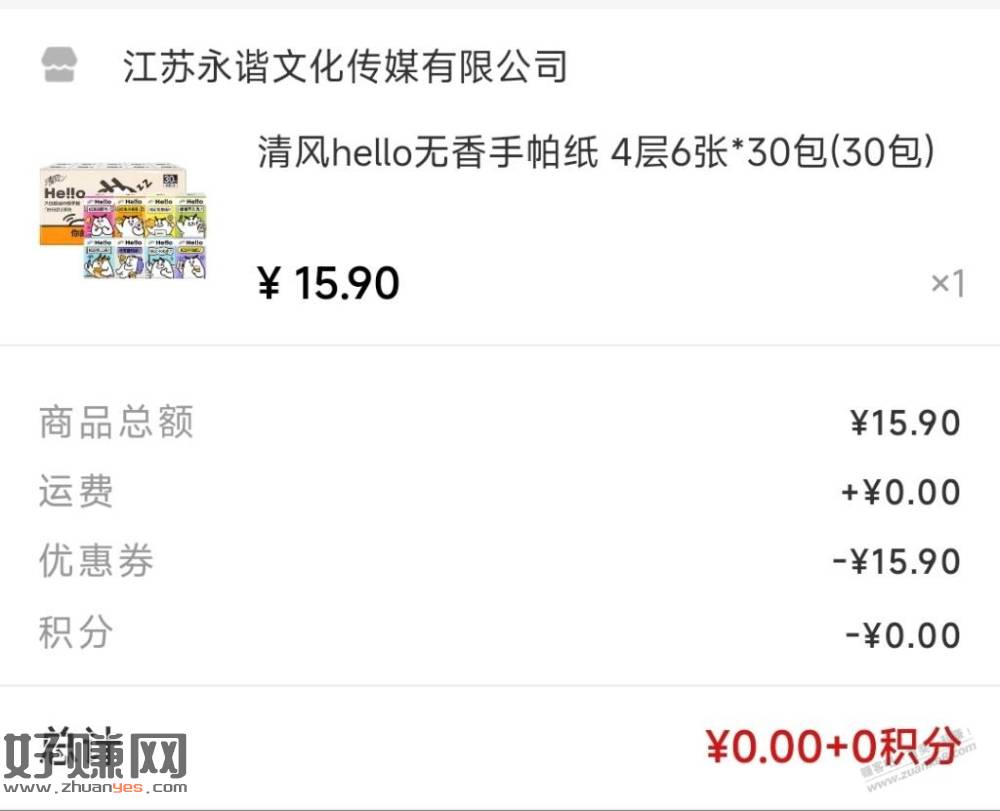1000x811 pixels.
Task: Tap the ×1 quantity indicator
Action: click(948, 283)
